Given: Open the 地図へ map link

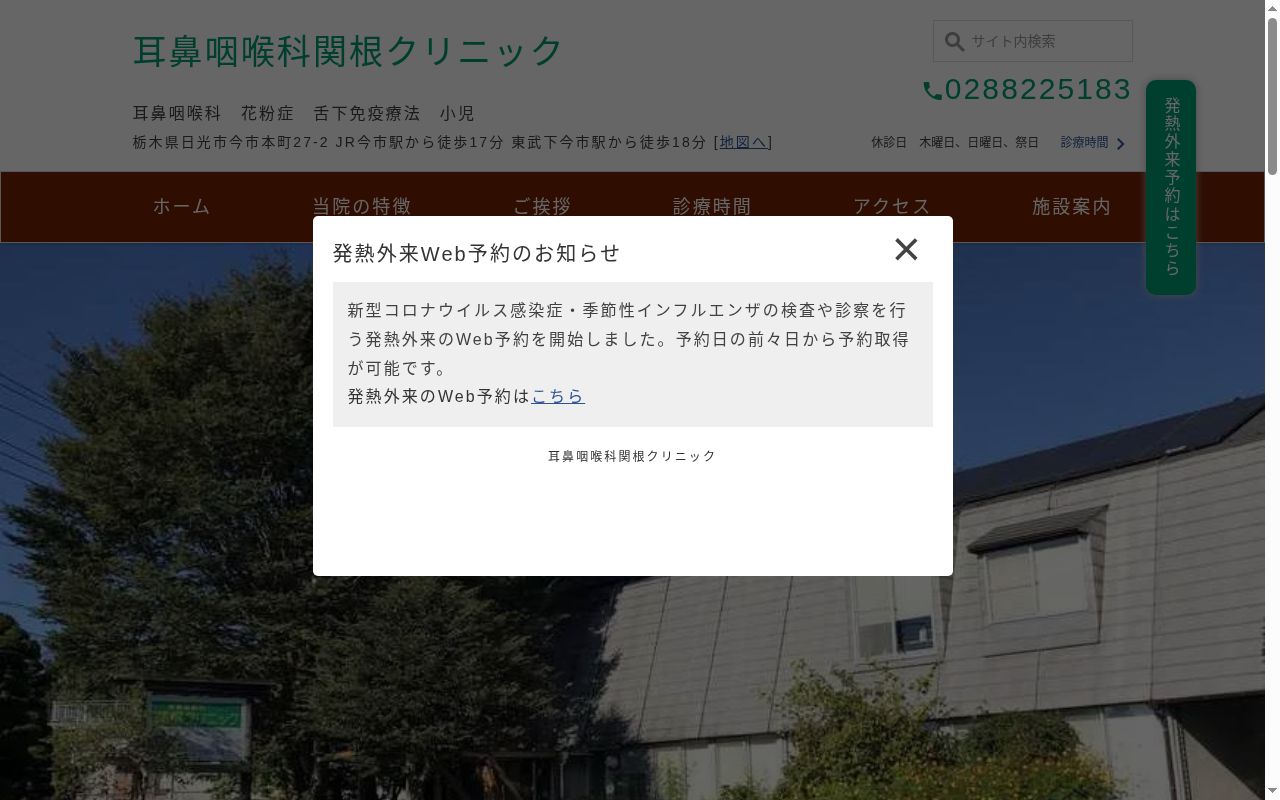Looking at the screenshot, I should click(743, 142).
